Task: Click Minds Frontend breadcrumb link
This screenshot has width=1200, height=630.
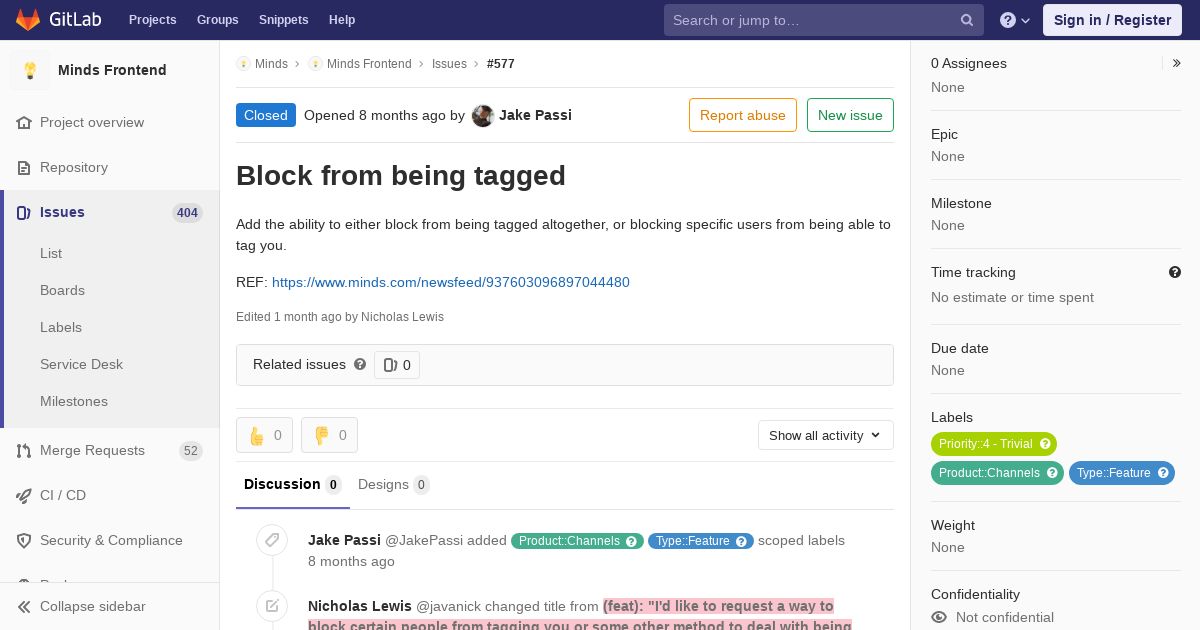Action: click(369, 64)
